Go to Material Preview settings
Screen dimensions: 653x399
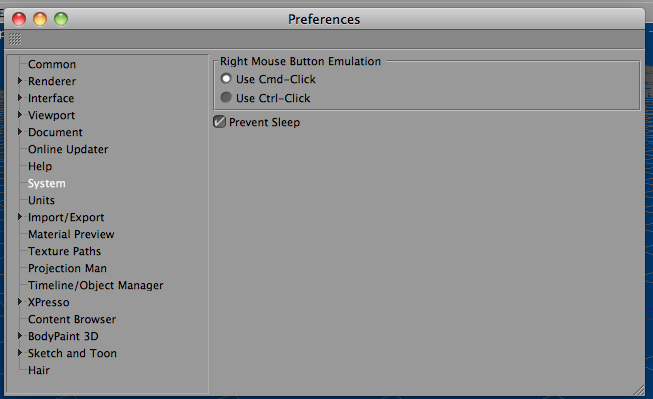71,234
